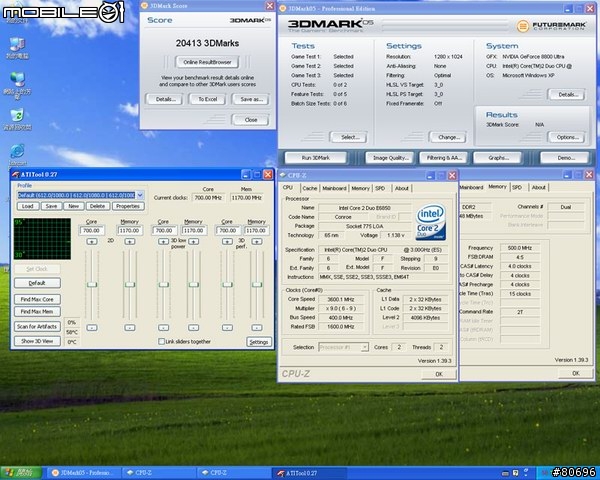600x480 pixels.
Task: Open the Recycle Bin desktop icon
Action: coord(17,119)
